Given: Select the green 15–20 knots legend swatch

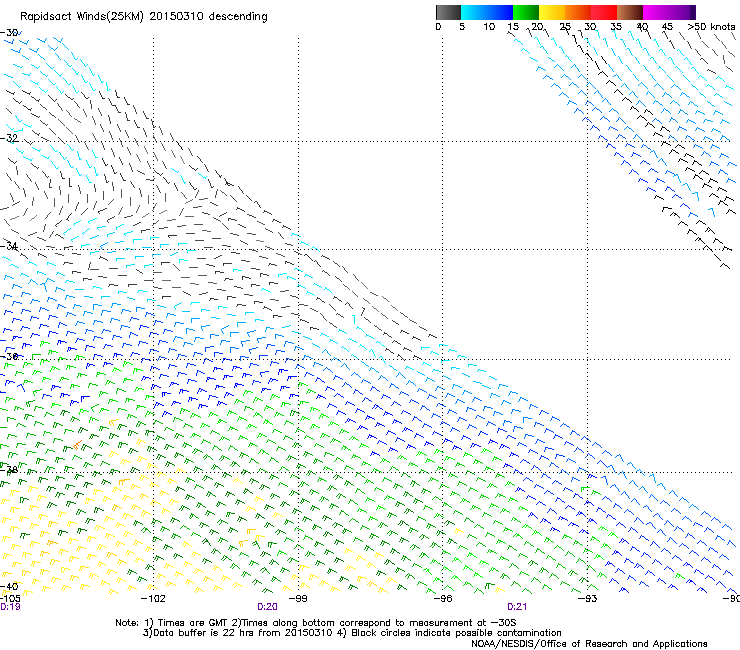Looking at the screenshot, I should point(526,12).
